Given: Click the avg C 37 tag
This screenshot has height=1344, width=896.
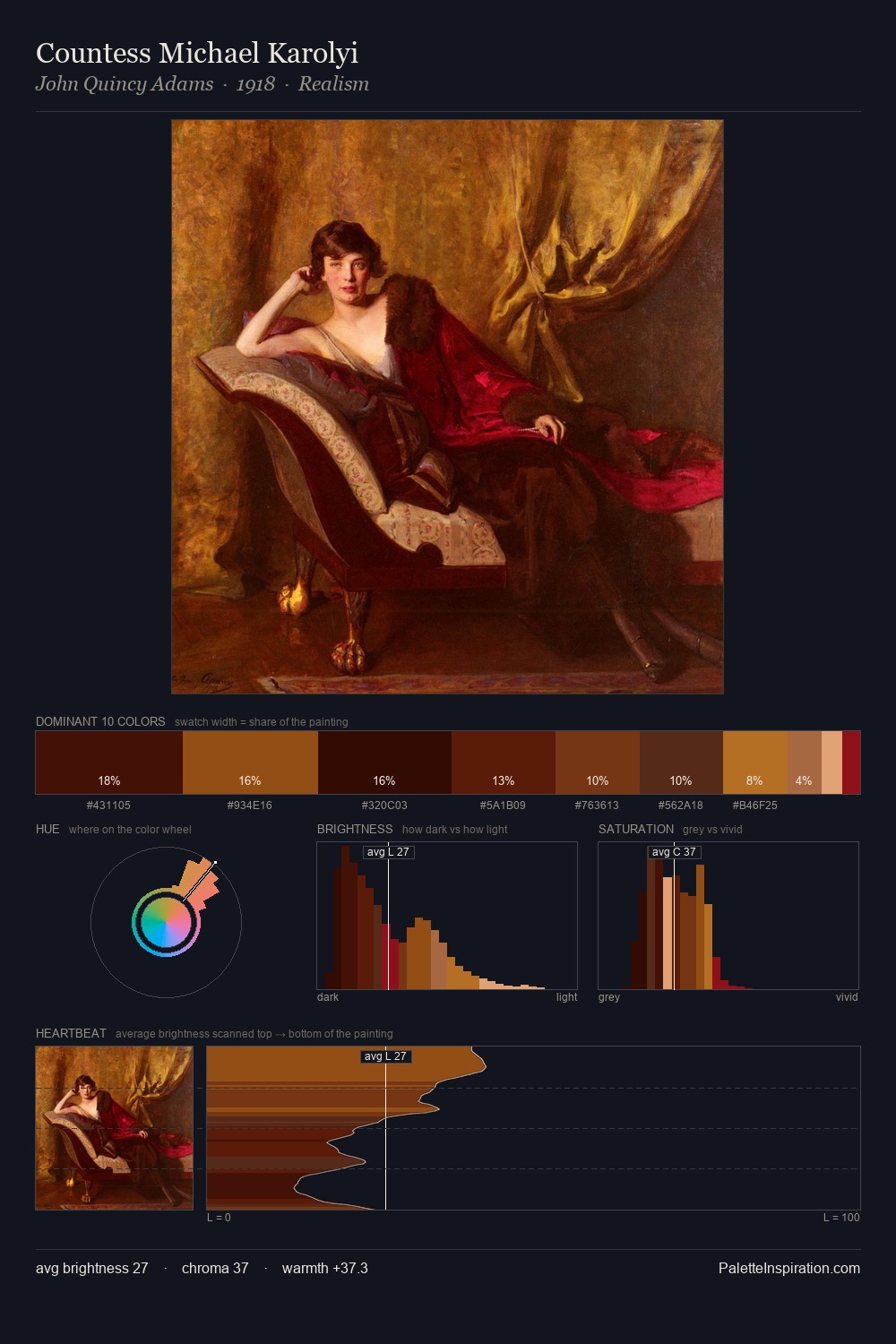Looking at the screenshot, I should (674, 852).
